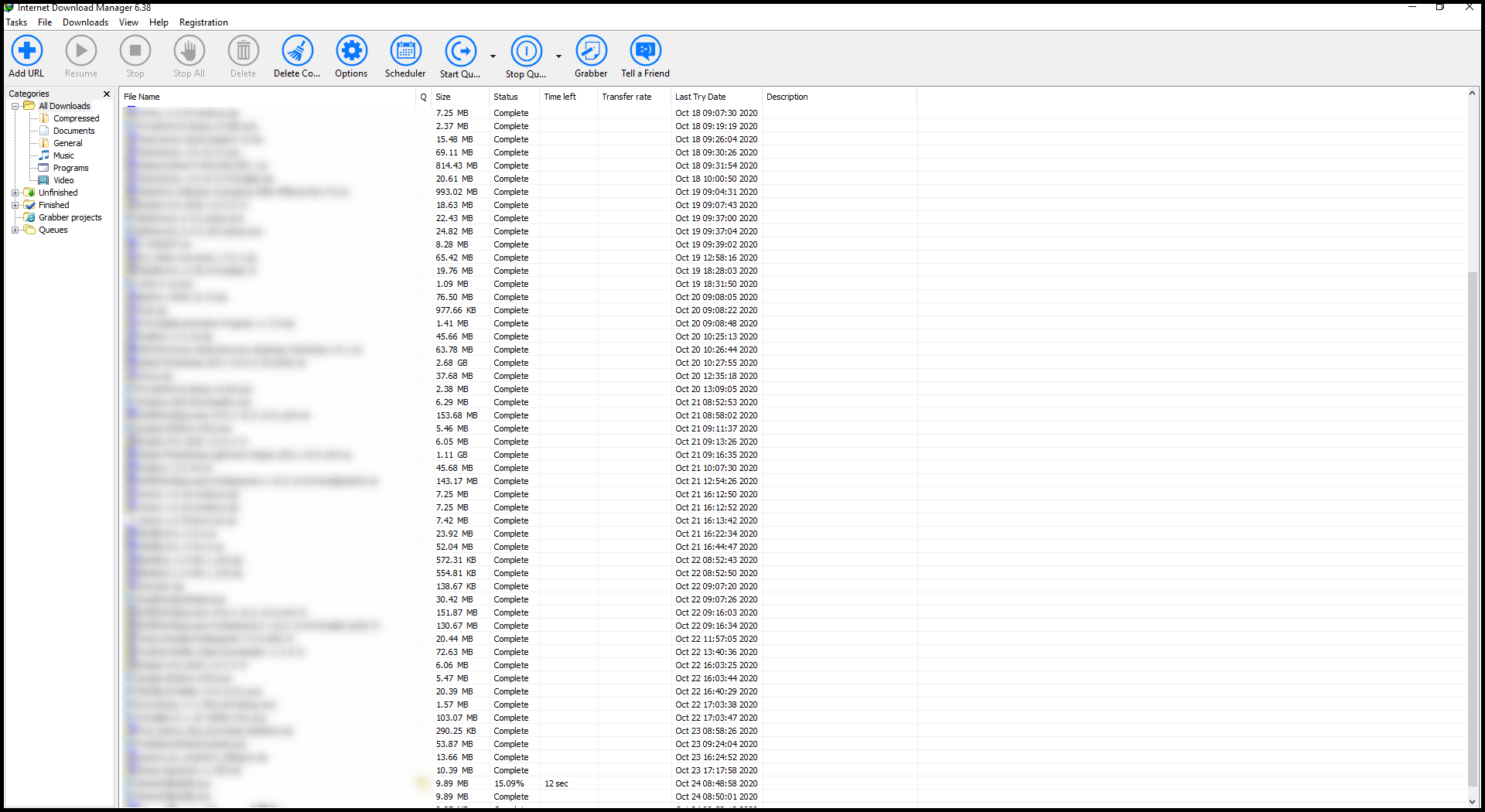Click the Stop toolbar icon

pyautogui.click(x=135, y=51)
